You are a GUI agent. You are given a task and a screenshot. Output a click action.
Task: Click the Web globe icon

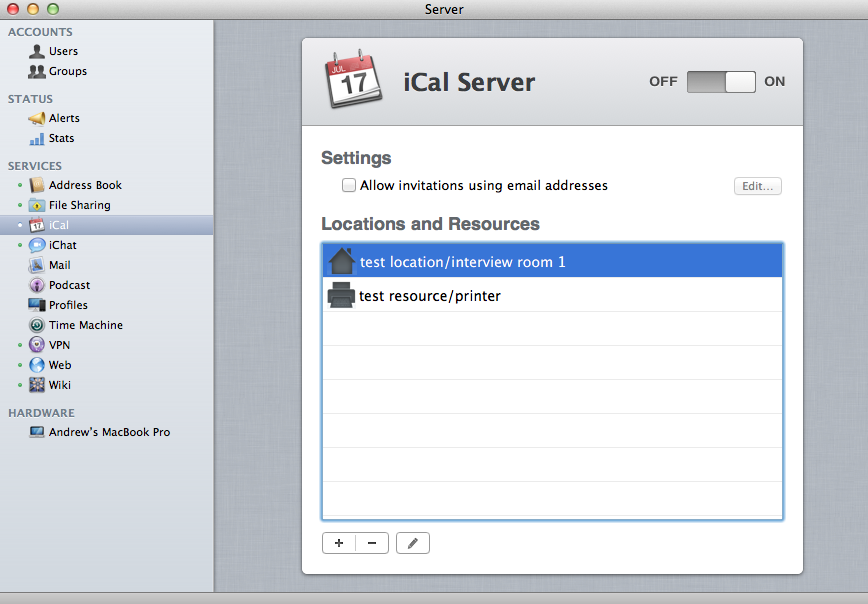(37, 365)
